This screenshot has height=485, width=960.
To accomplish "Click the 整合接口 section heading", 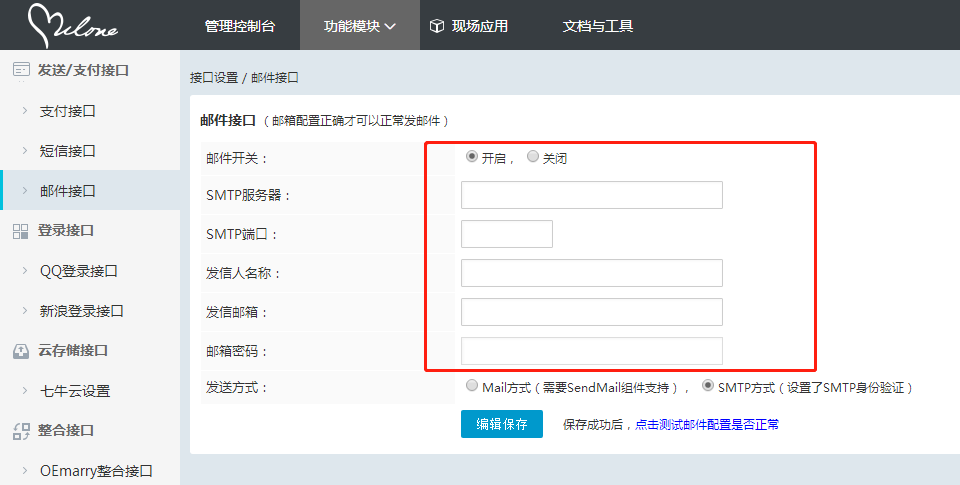I will coord(66,430).
